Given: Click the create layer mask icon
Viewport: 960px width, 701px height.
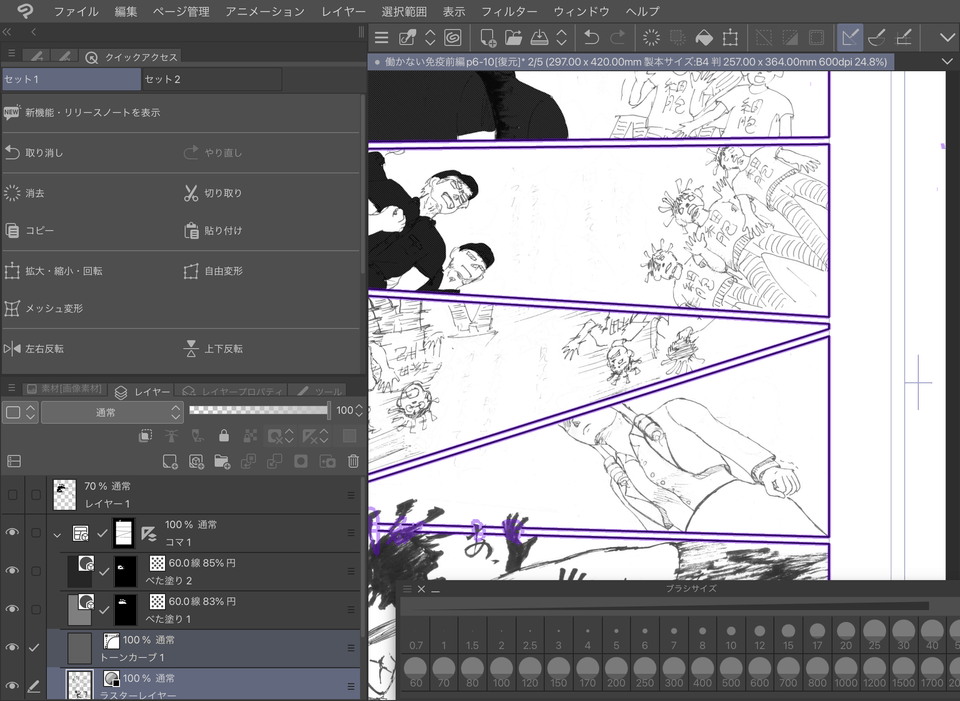Looking at the screenshot, I should 301,462.
